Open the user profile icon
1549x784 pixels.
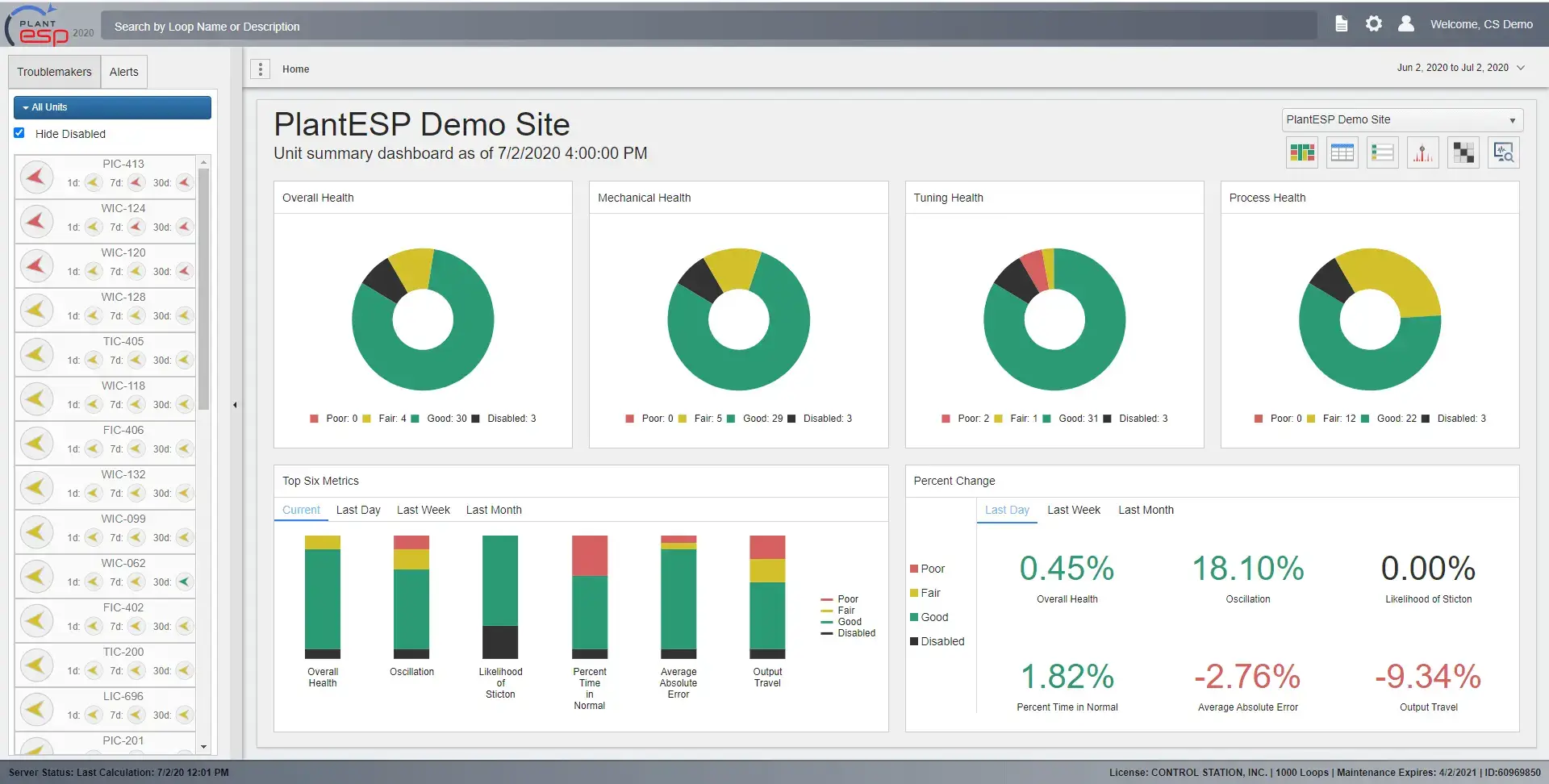[1405, 24]
